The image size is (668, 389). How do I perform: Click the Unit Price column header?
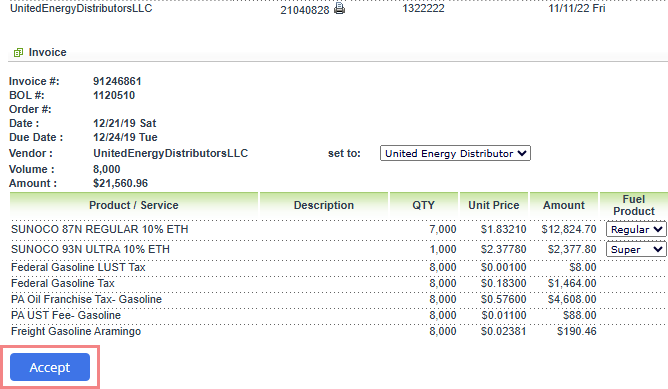coord(494,205)
